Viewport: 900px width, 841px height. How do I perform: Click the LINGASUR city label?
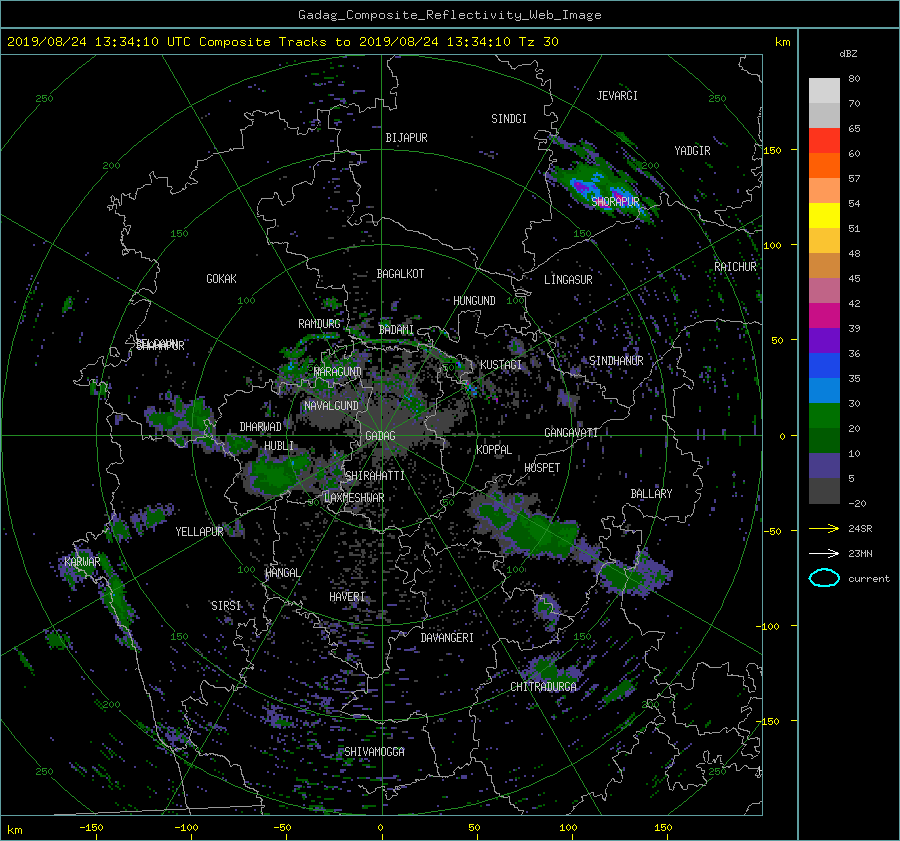coord(568,280)
